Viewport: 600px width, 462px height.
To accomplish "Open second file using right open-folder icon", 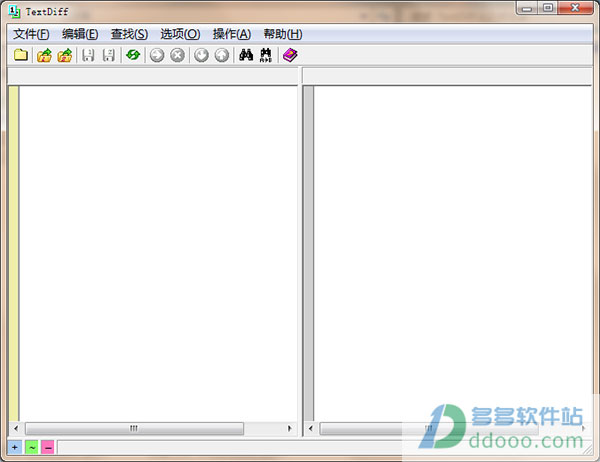I will (65, 55).
